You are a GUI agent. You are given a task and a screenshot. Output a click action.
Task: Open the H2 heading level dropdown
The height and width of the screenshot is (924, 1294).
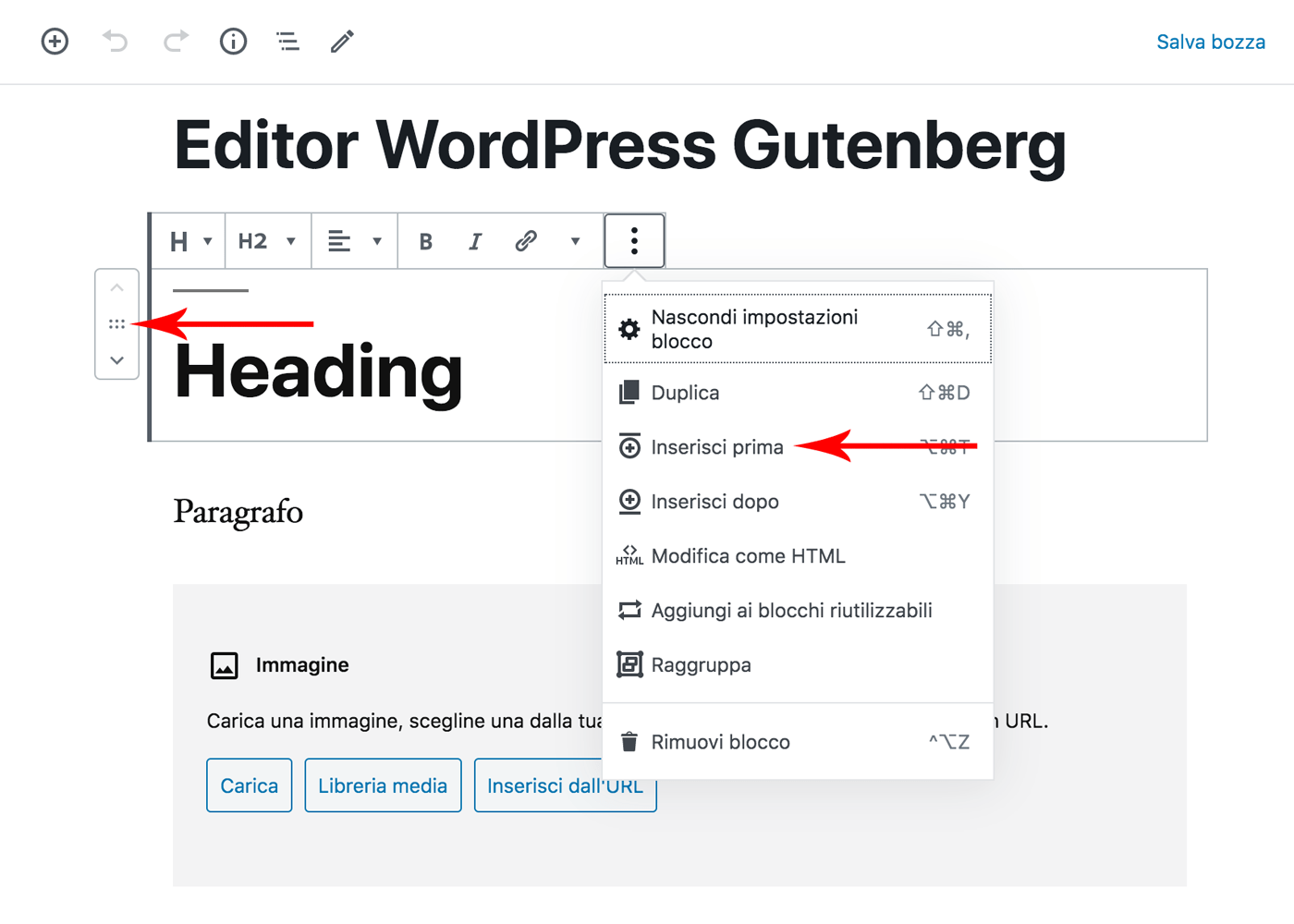267,241
